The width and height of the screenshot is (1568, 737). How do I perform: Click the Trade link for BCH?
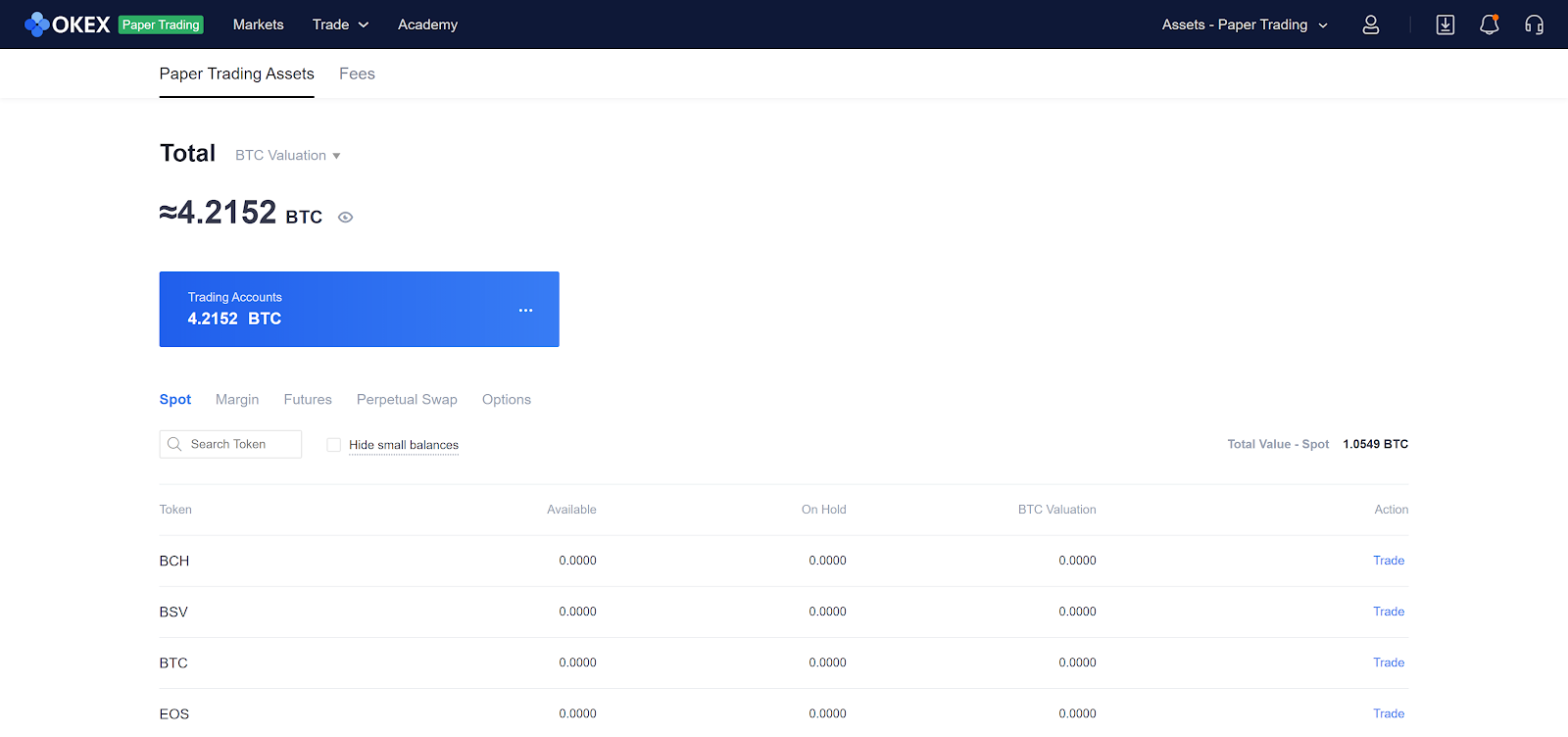(1388, 561)
